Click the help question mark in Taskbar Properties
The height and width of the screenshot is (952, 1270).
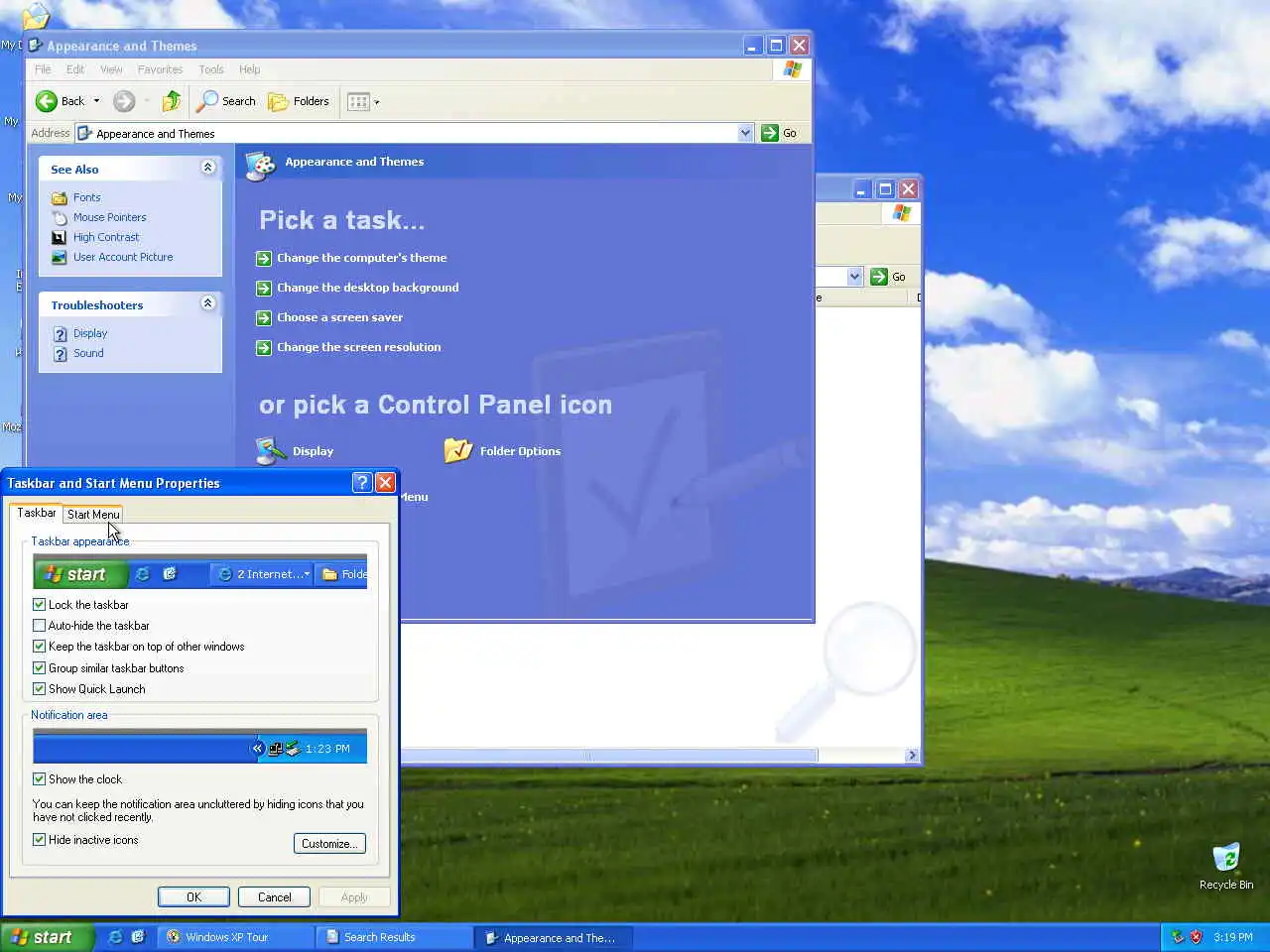pos(362,483)
